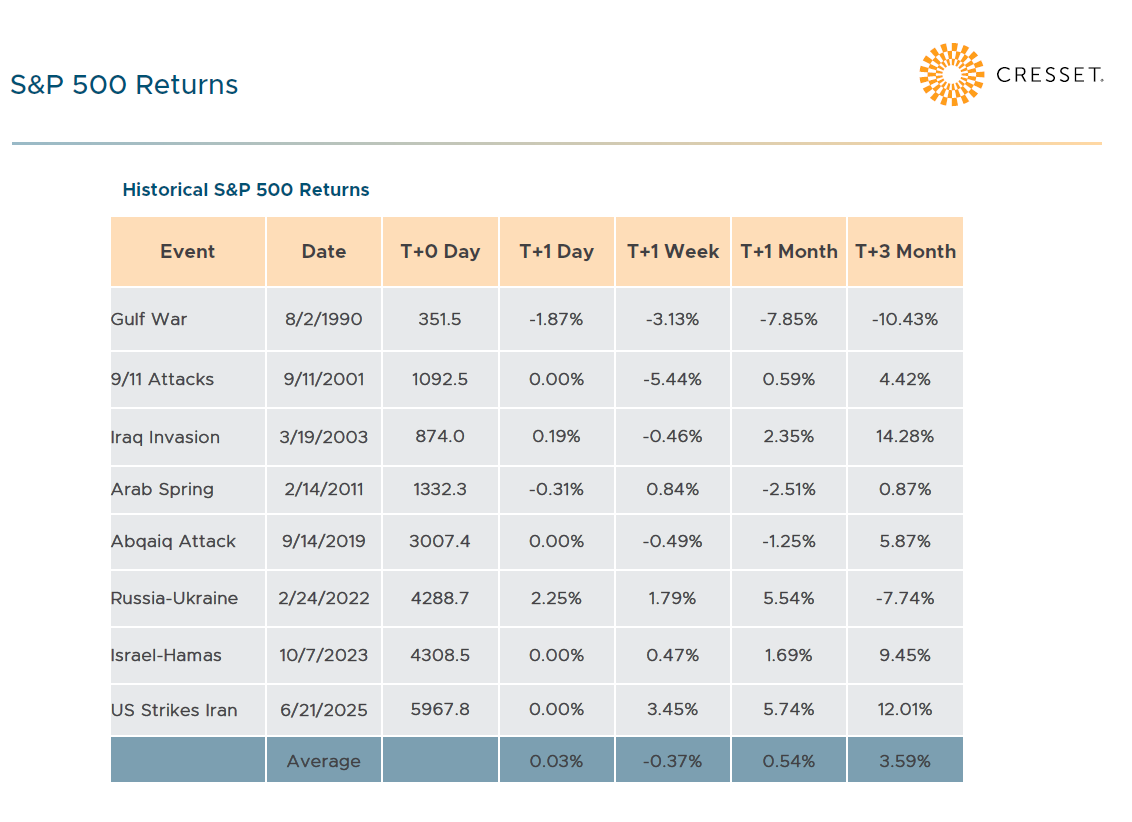Select the US Strikes Iran 5967.8 value
1132x822 pixels.
pos(440,710)
